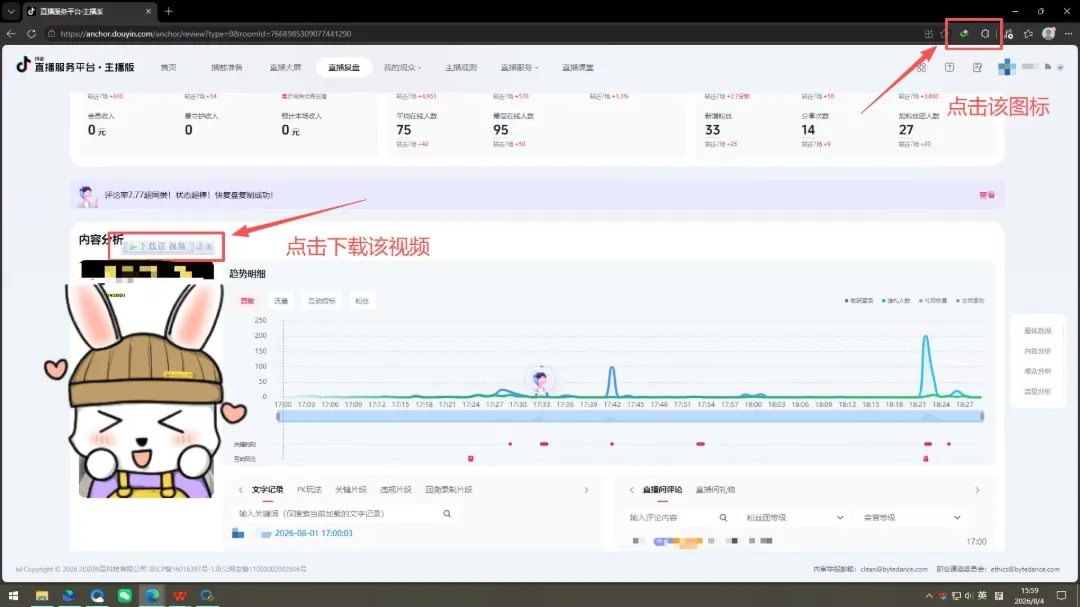Click the presenter avatar marker on chart
Image resolution: width=1080 pixels, height=607 pixels.
(541, 380)
